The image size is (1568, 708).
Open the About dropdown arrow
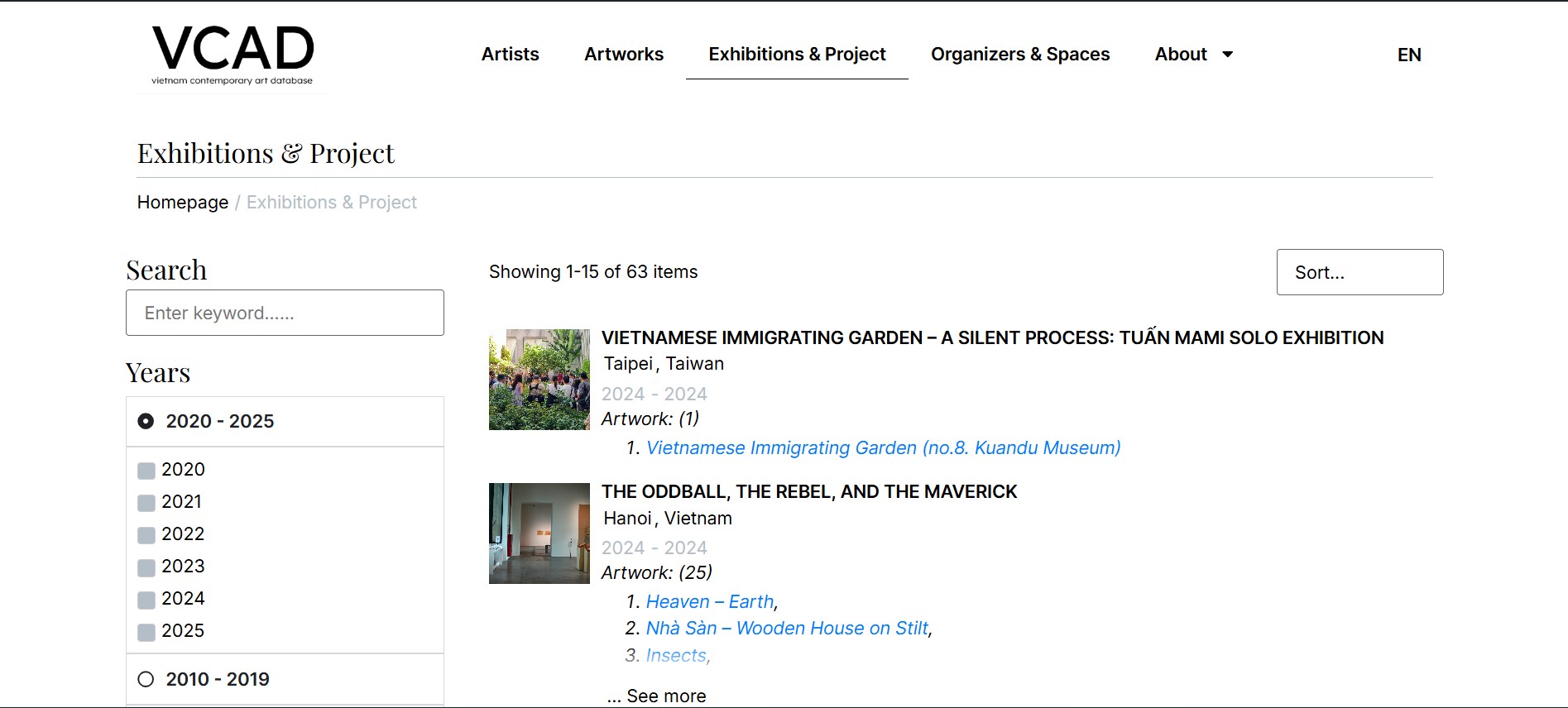[x=1228, y=55]
